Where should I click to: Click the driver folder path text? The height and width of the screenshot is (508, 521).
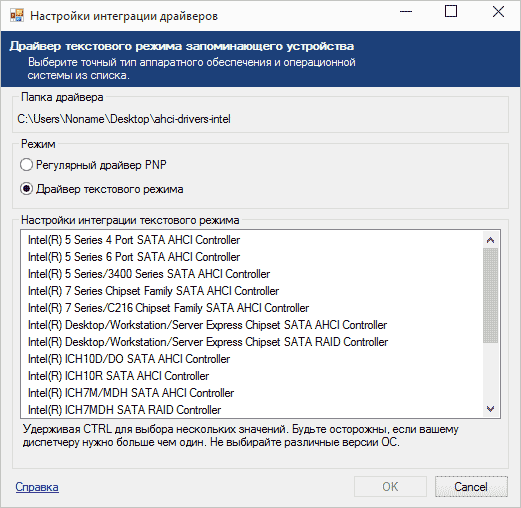coord(124,119)
